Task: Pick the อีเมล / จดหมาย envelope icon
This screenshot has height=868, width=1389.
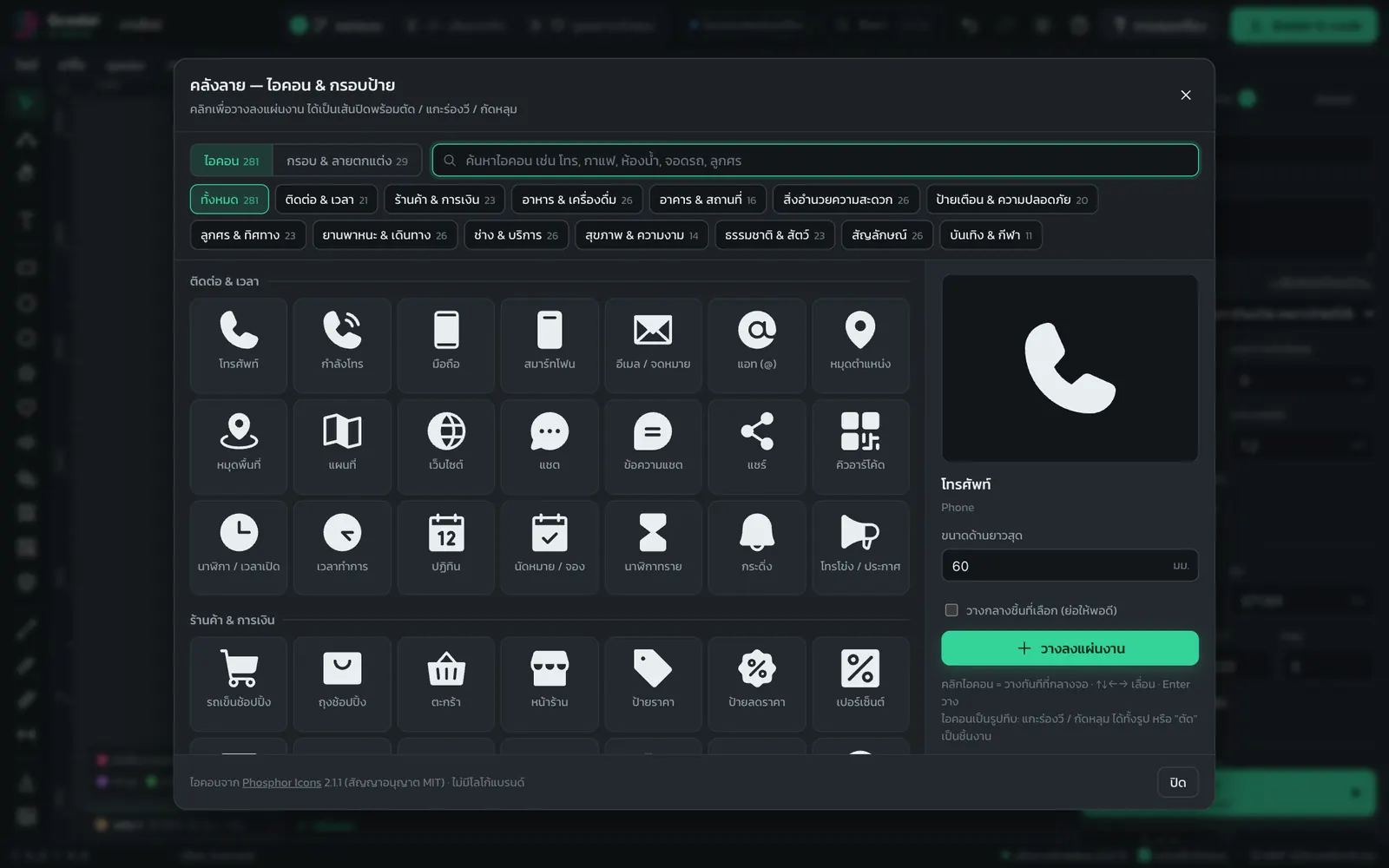Action: coord(653,345)
